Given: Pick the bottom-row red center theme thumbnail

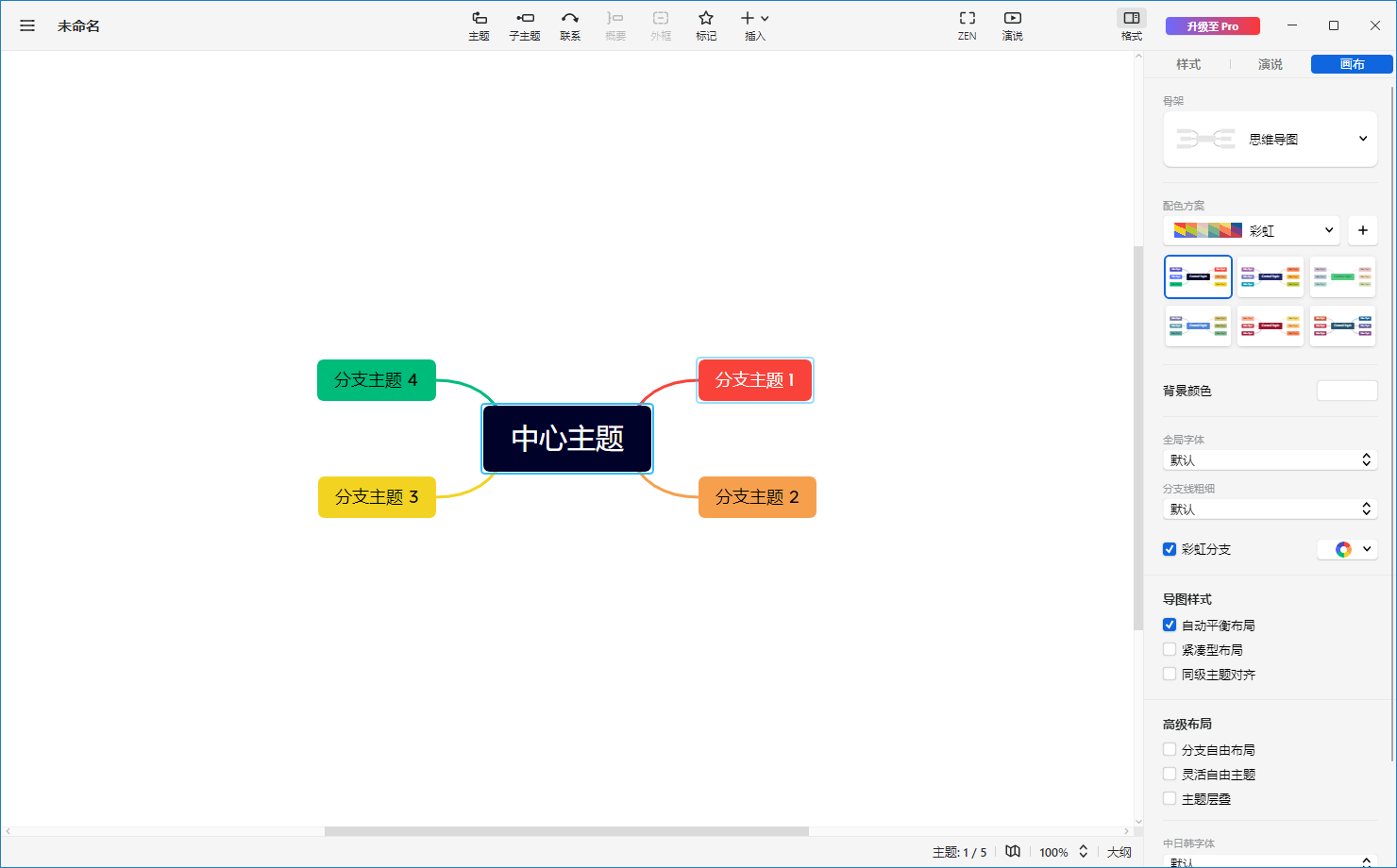Looking at the screenshot, I should coord(1271,325).
